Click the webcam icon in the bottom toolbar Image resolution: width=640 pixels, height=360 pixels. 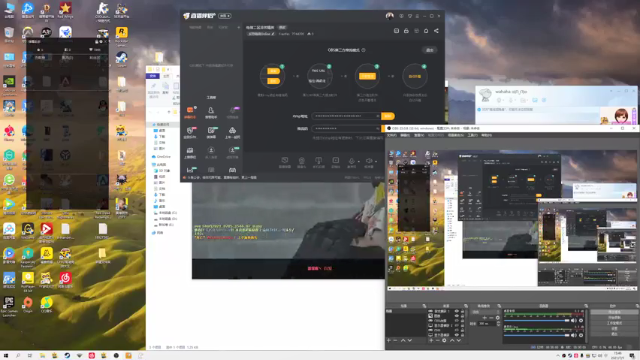point(302,161)
